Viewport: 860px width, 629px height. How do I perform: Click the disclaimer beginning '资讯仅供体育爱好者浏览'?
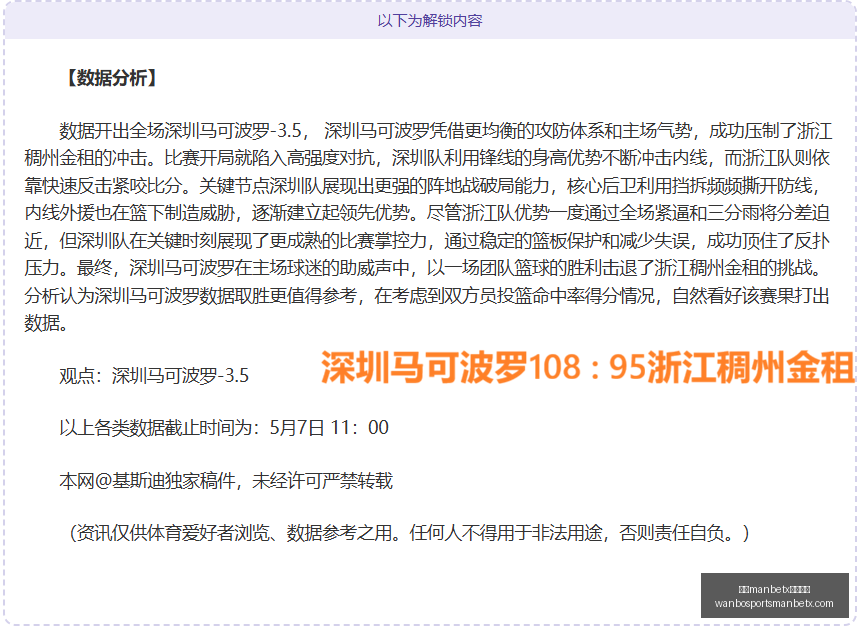[409, 532]
